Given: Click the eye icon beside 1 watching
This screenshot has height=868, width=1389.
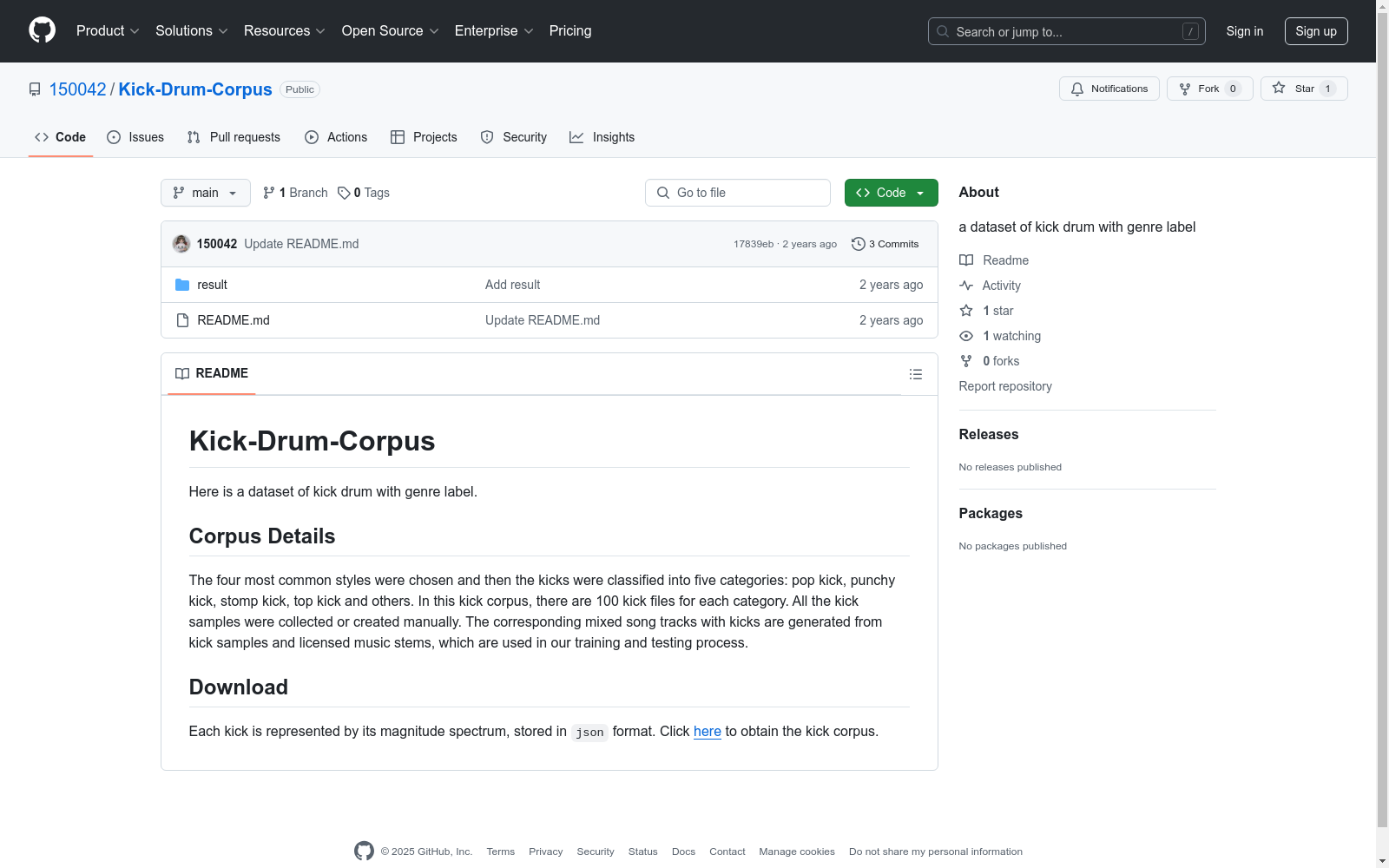Looking at the screenshot, I should pyautogui.click(x=966, y=336).
